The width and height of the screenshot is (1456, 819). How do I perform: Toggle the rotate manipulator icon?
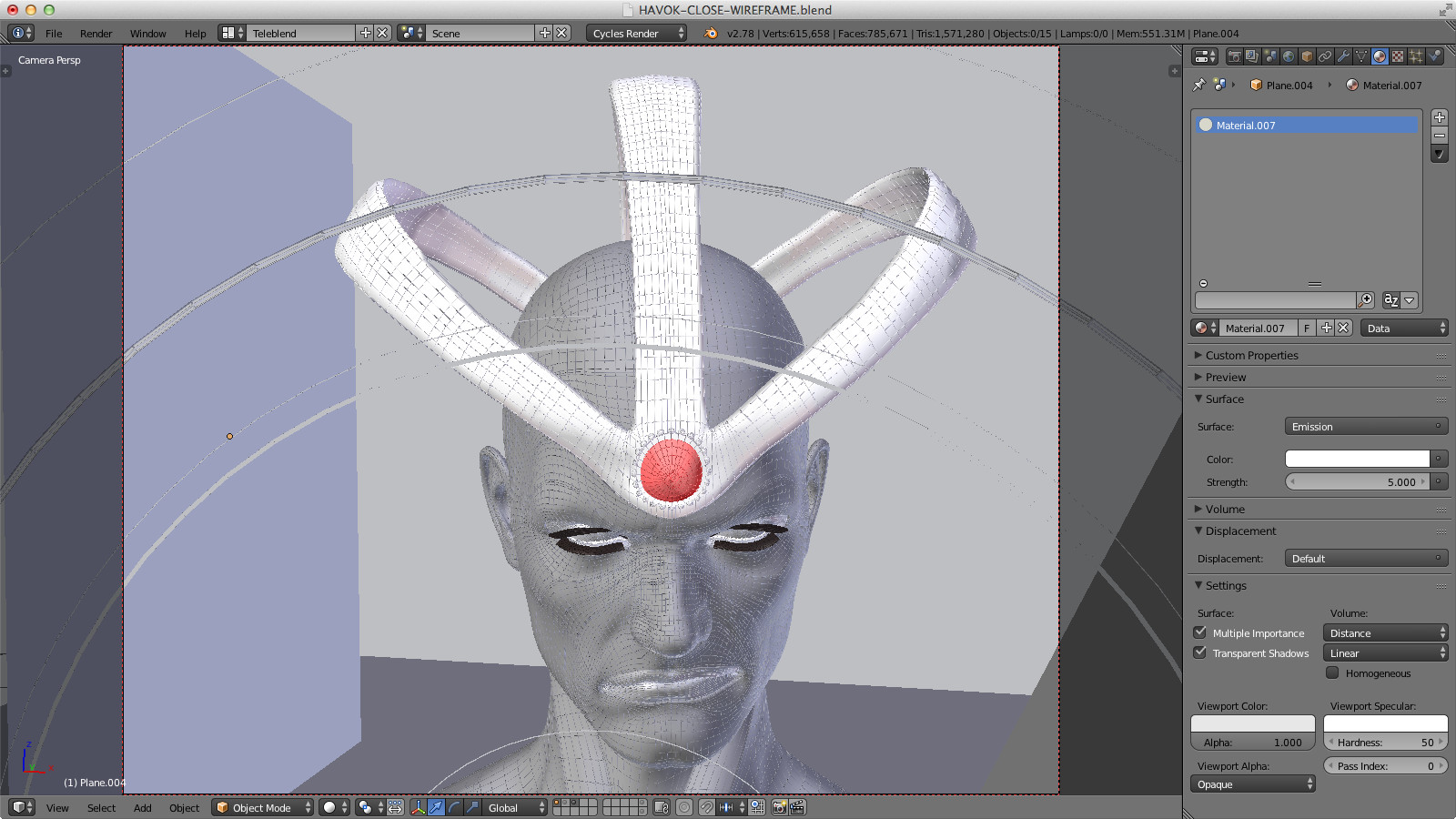click(x=454, y=807)
